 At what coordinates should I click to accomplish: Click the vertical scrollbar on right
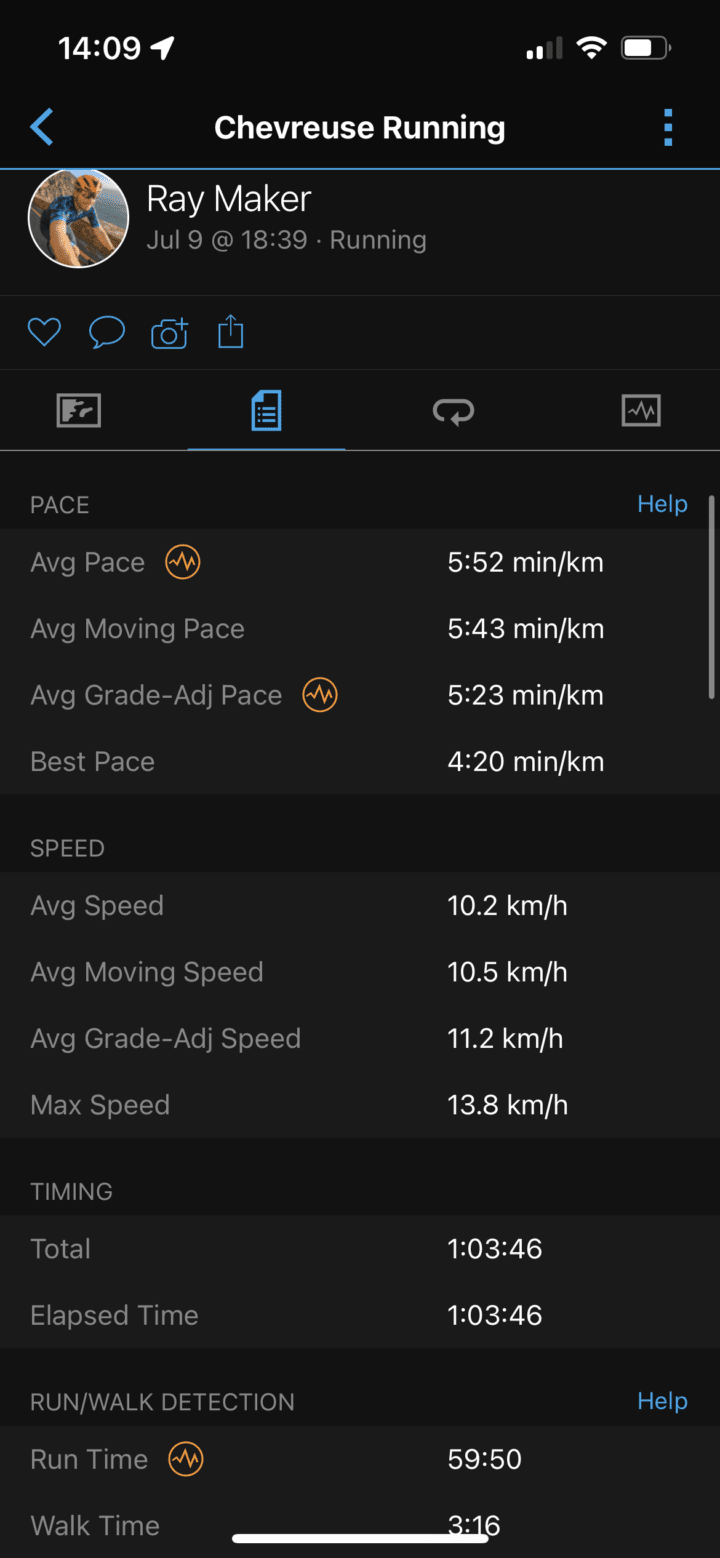click(711, 596)
